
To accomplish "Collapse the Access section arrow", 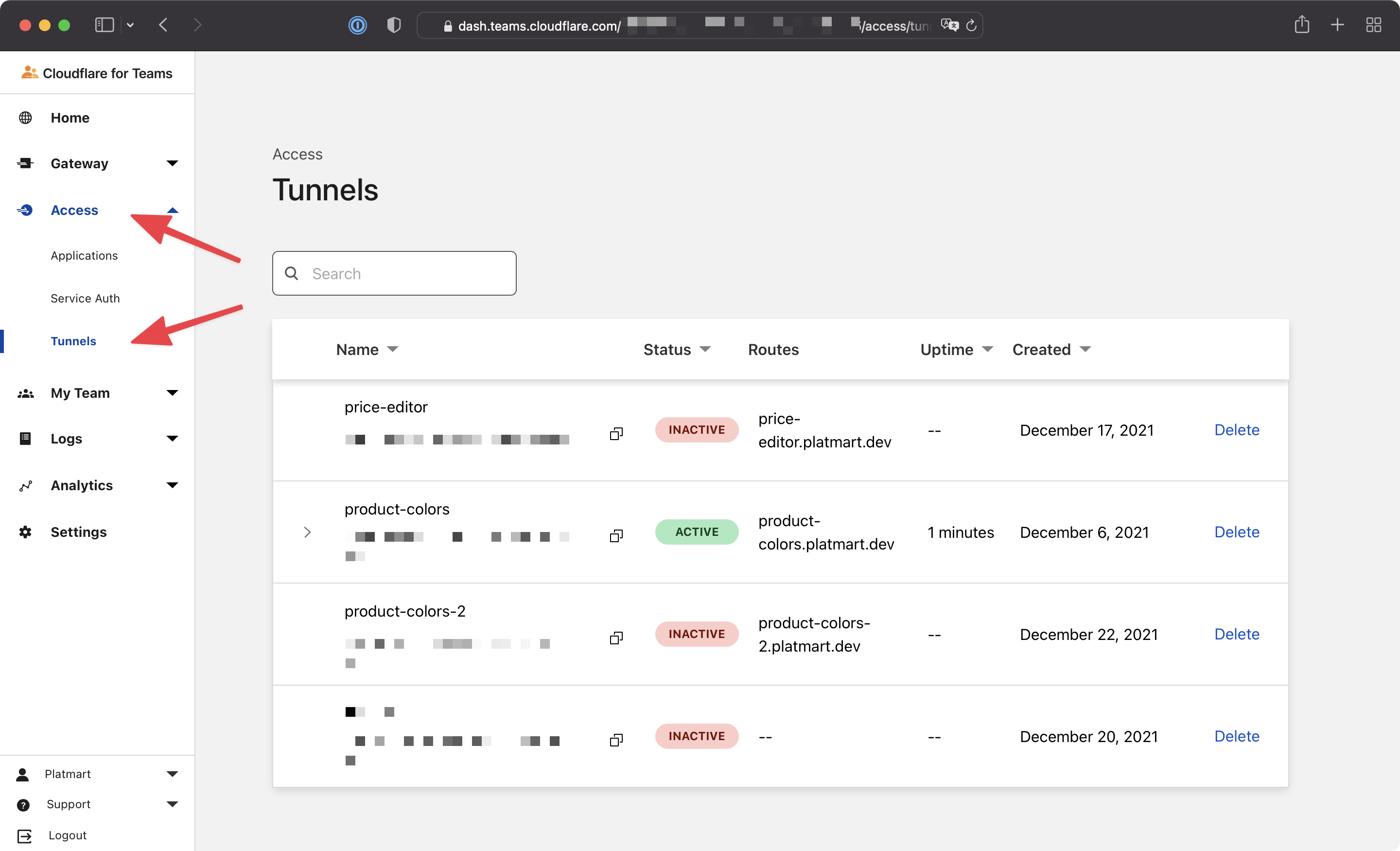I will point(172,210).
